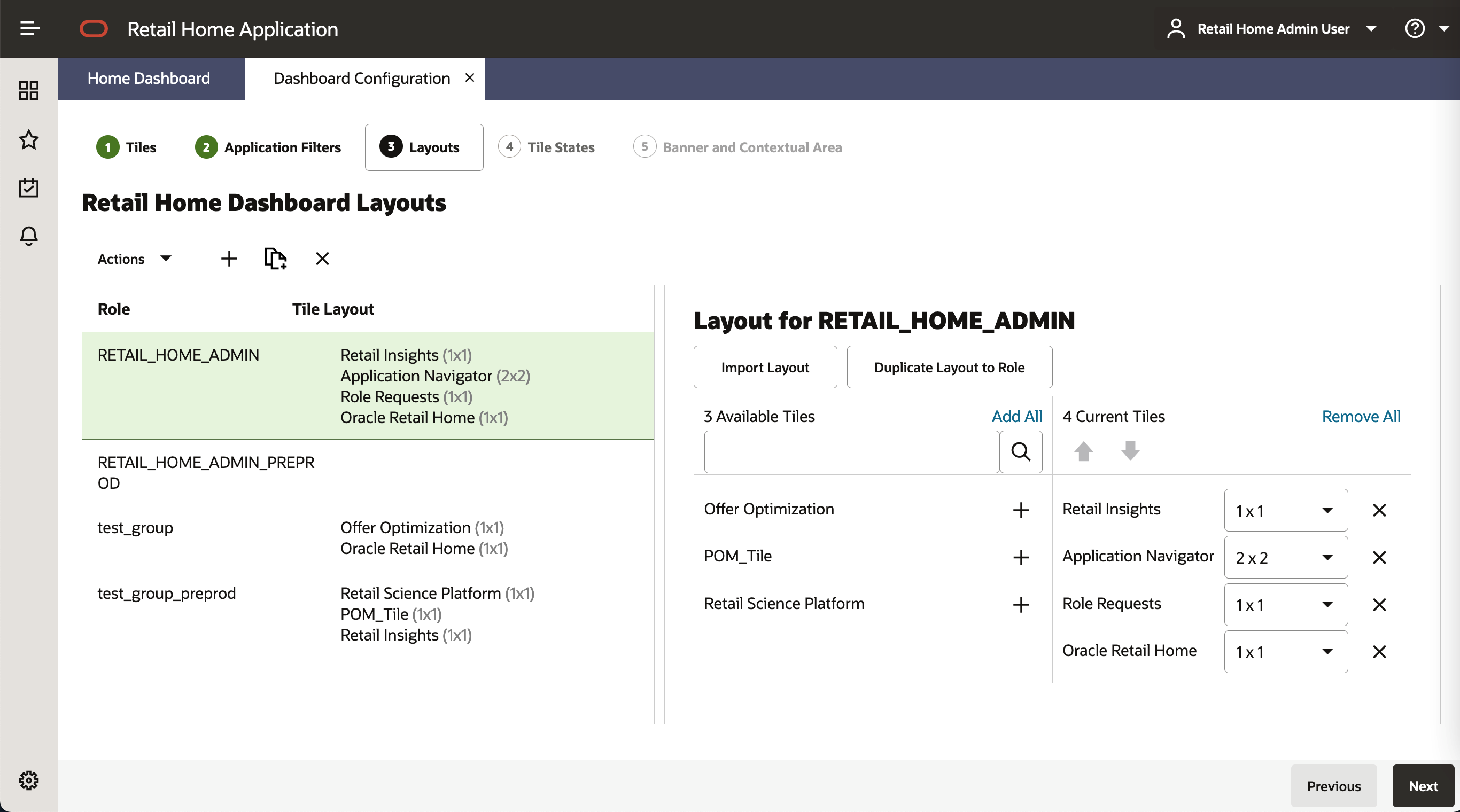Screen dimensions: 1460x812
Task: Click the Remove All link
Action: click(x=1360, y=417)
